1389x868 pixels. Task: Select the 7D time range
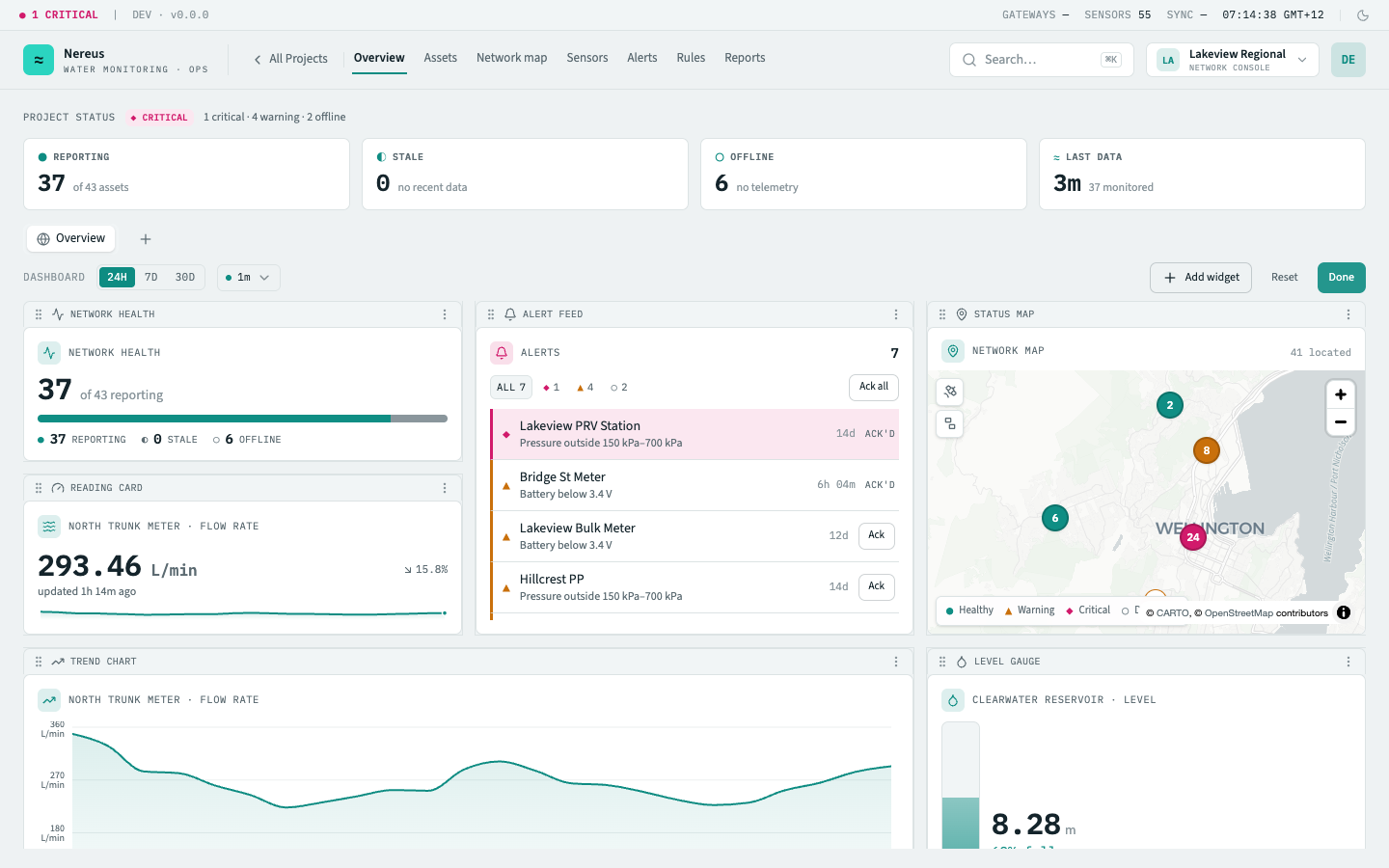[151, 278]
